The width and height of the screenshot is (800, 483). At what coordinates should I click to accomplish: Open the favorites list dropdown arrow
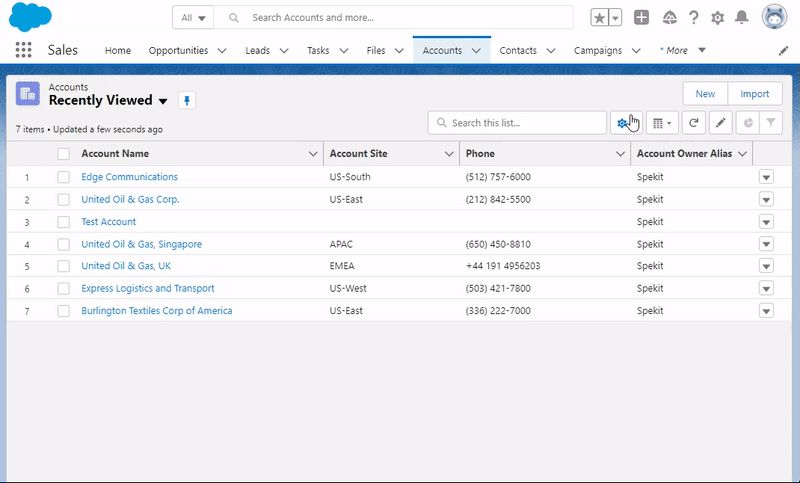[615, 18]
